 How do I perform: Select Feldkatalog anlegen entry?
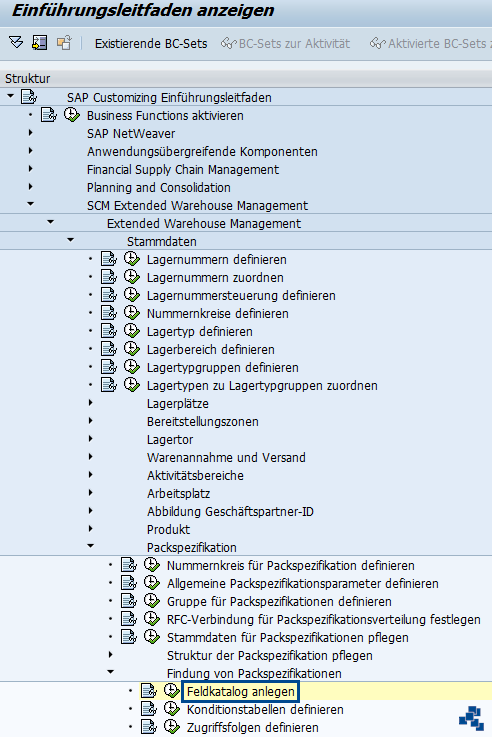(241, 691)
